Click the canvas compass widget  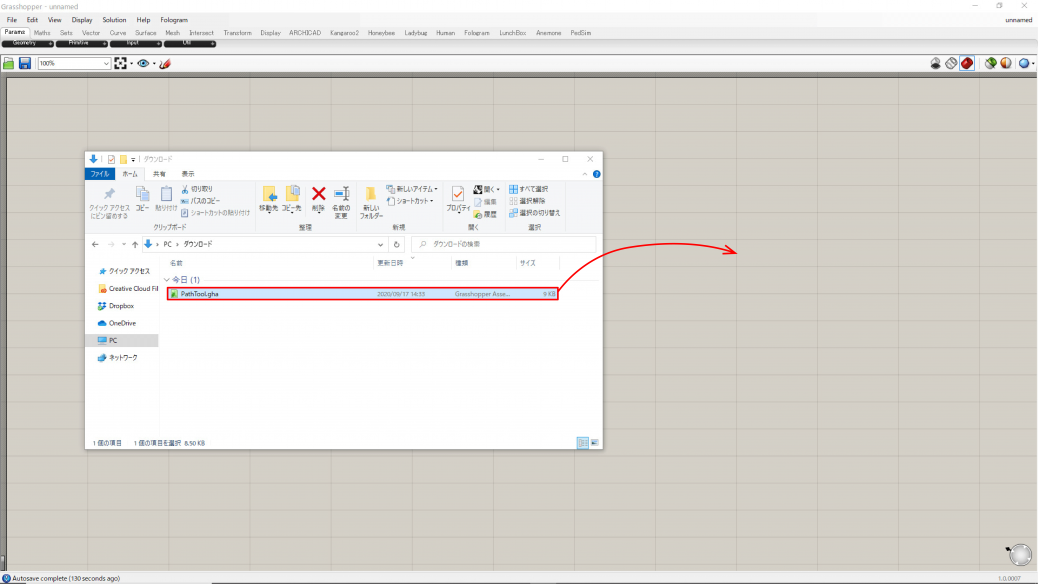point(1019,555)
